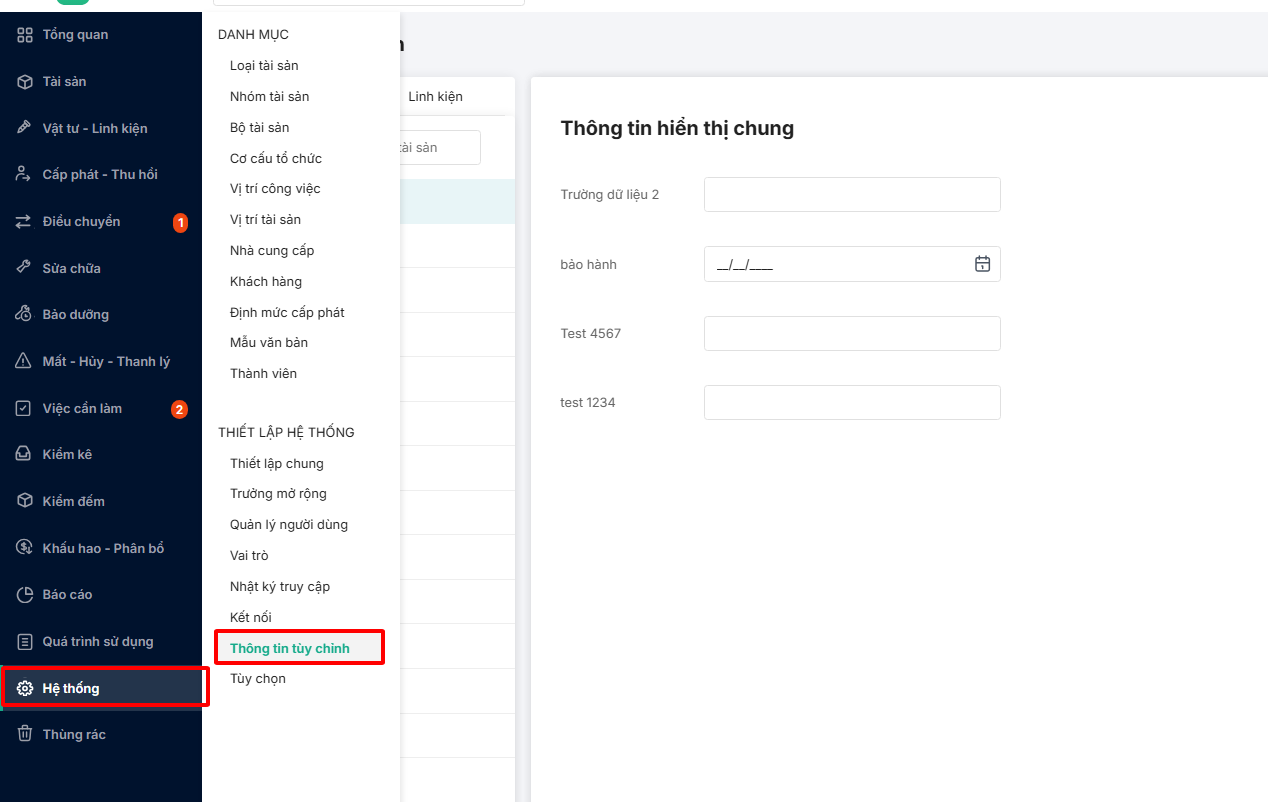
Task: Open the calendar picker for bảo hành
Action: 982,264
